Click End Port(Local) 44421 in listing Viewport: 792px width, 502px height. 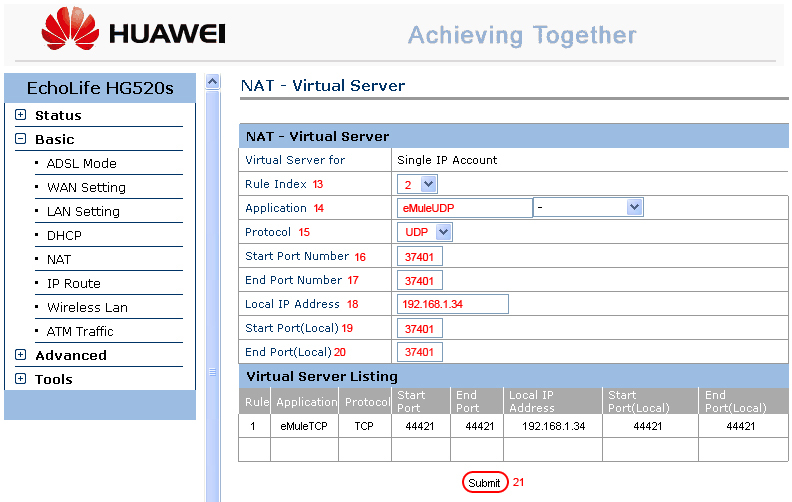tap(740, 426)
